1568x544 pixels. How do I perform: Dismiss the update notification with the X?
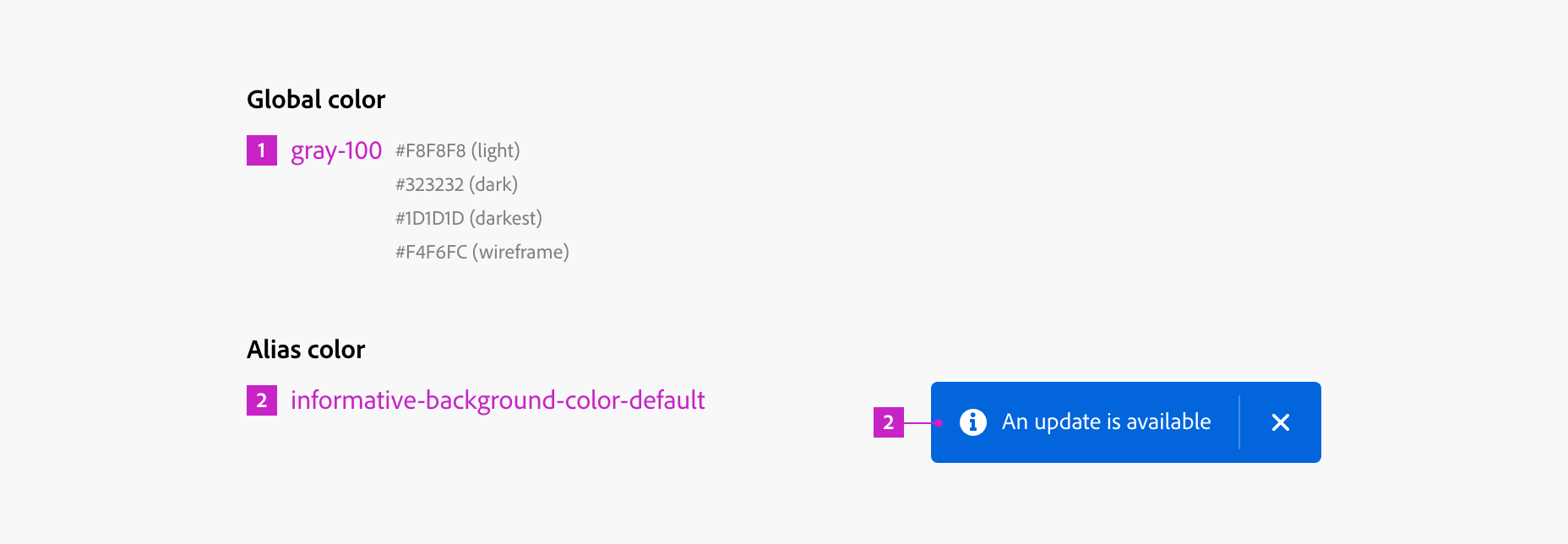(x=1280, y=422)
